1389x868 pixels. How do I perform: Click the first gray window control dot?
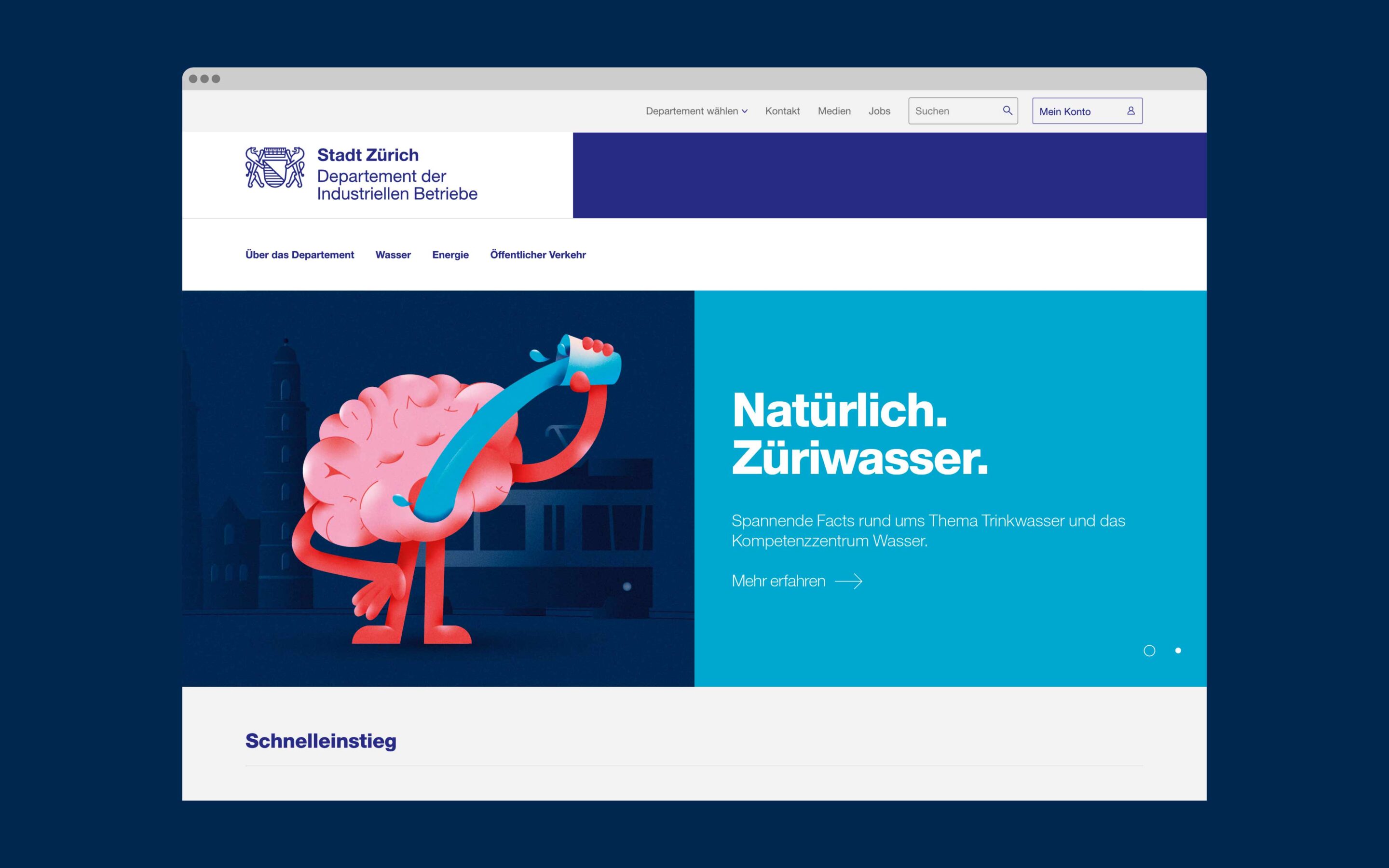[x=193, y=79]
